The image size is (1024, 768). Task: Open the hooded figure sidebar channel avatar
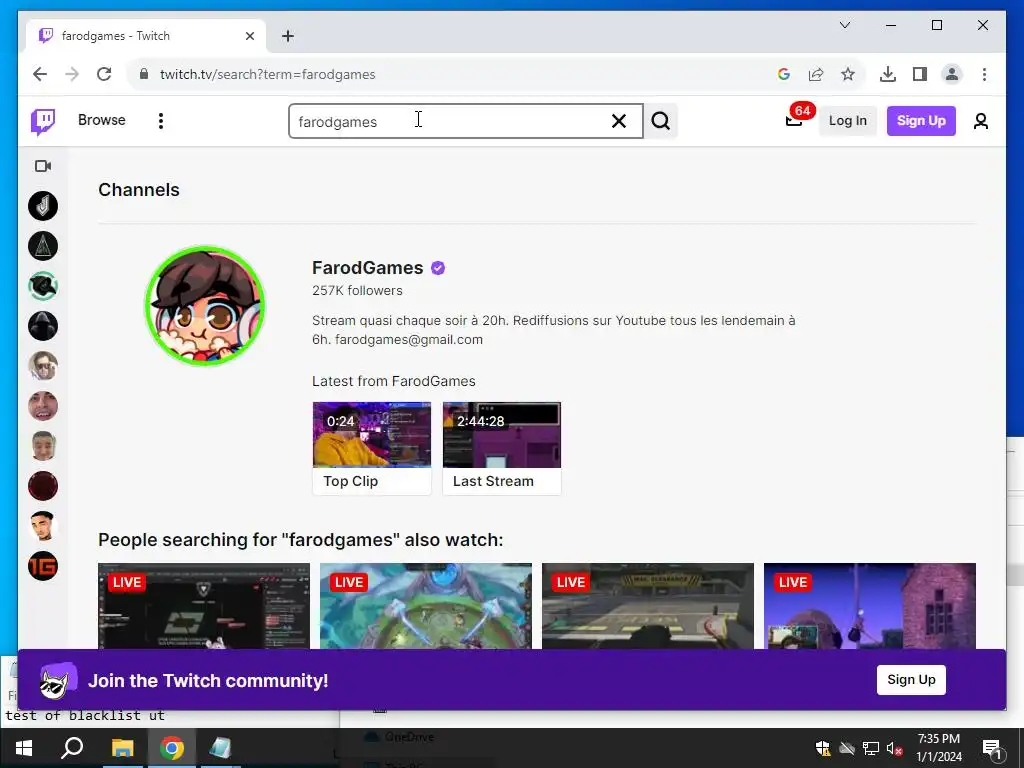43,326
